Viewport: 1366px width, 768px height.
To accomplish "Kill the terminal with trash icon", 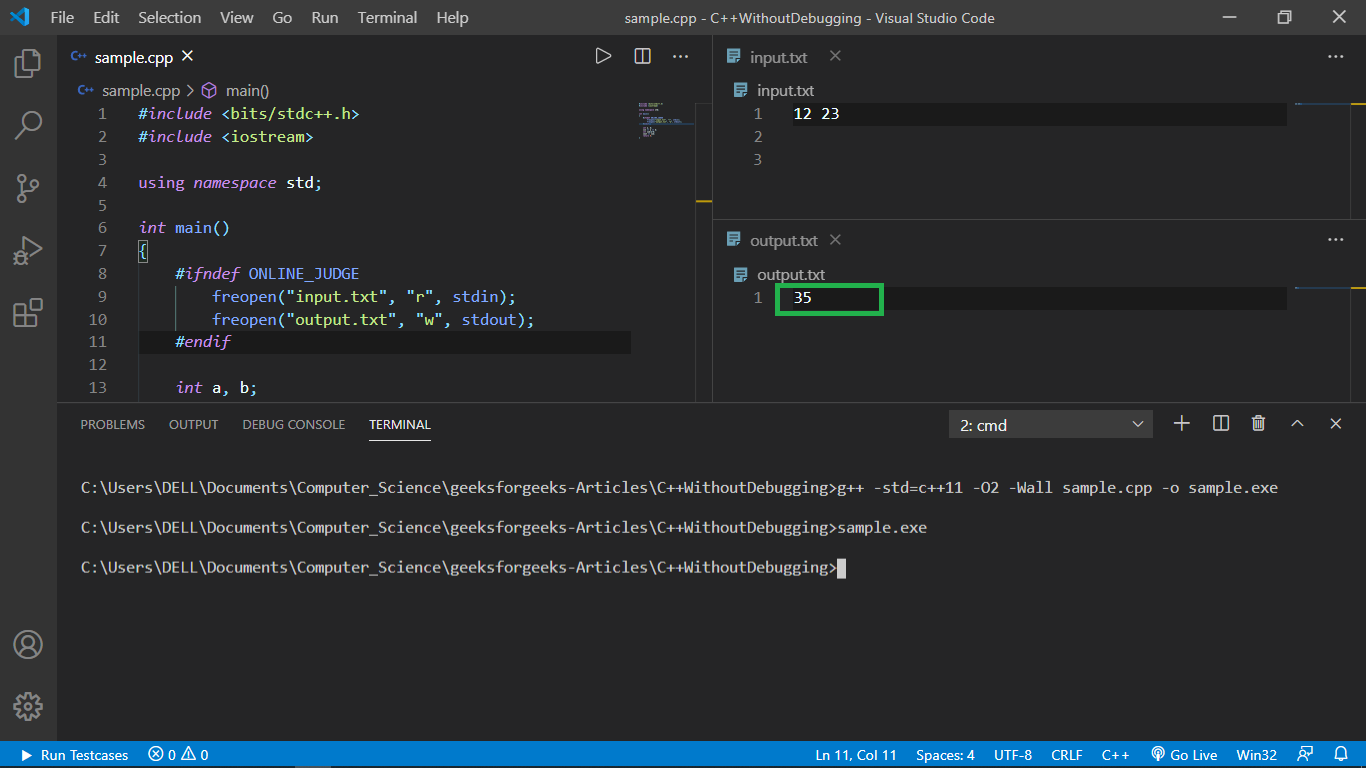I will pos(1259,424).
